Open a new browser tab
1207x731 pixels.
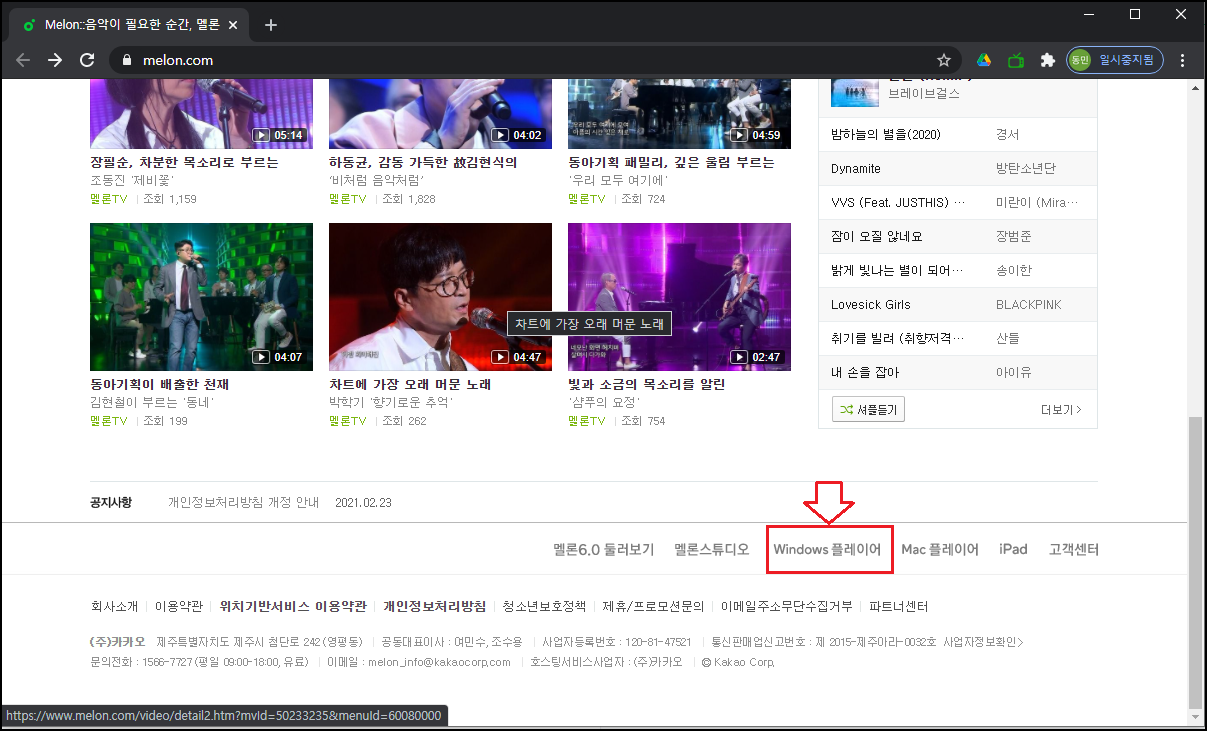pos(271,25)
